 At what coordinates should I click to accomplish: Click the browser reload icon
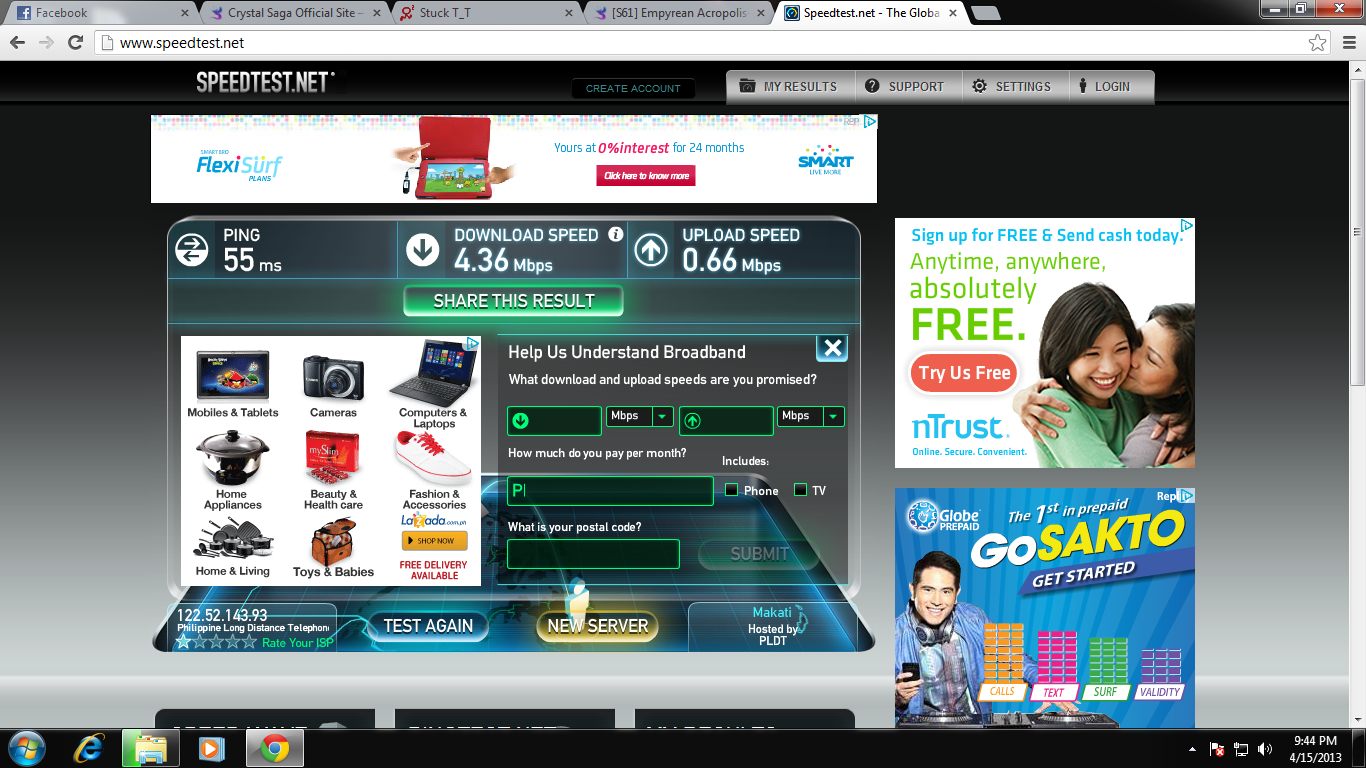click(x=75, y=43)
